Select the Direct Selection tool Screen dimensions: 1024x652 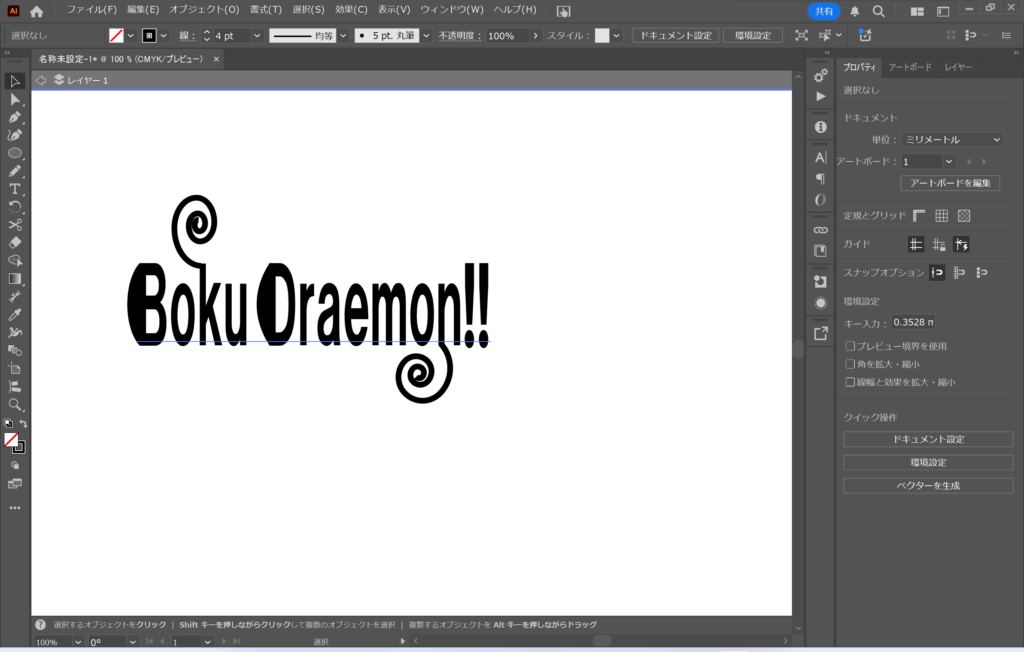[14, 99]
